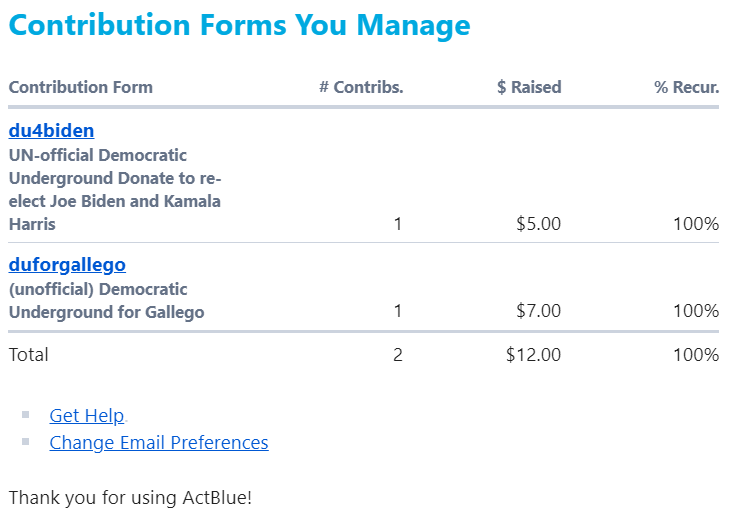Screen dimensions: 730x510
Task: Click the $ Raised column header
Action: click(529, 87)
